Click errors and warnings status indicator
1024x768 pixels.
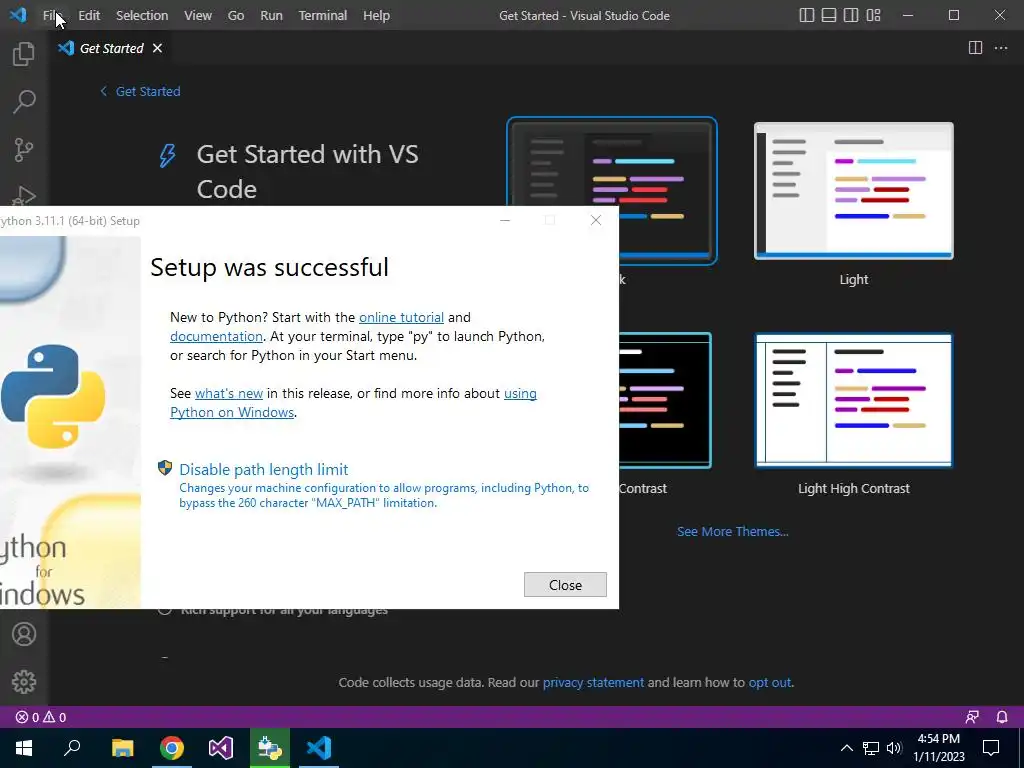pos(40,717)
